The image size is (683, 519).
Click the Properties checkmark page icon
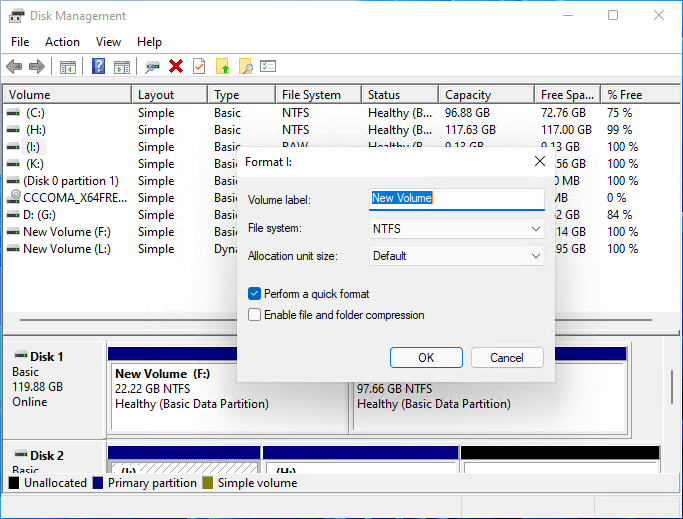click(199, 66)
